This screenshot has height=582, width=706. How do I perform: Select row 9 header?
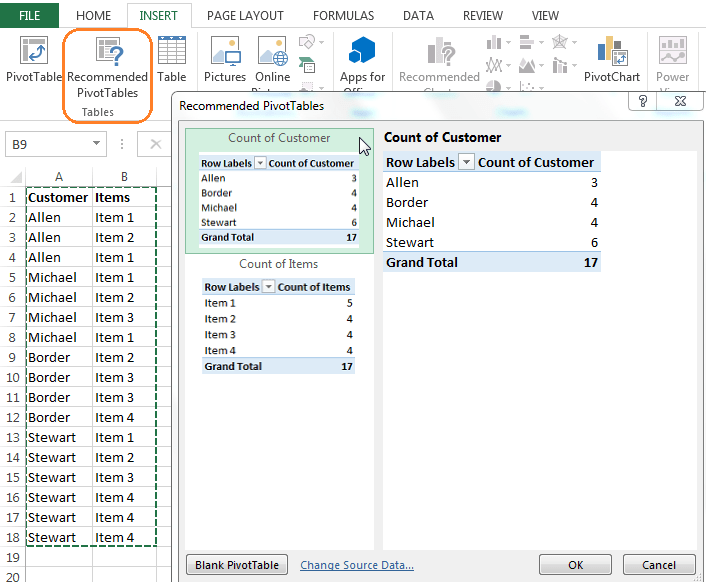pos(13,357)
